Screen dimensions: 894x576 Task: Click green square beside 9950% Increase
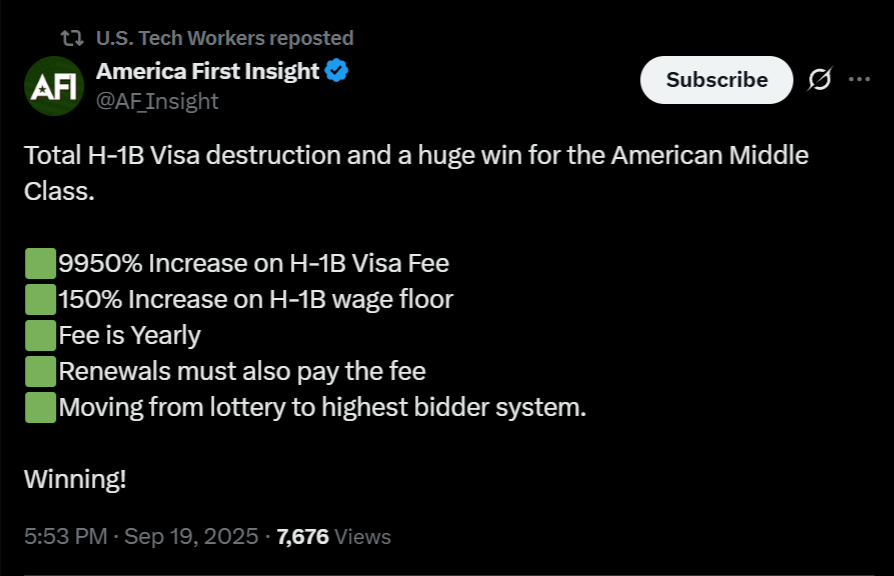point(40,263)
